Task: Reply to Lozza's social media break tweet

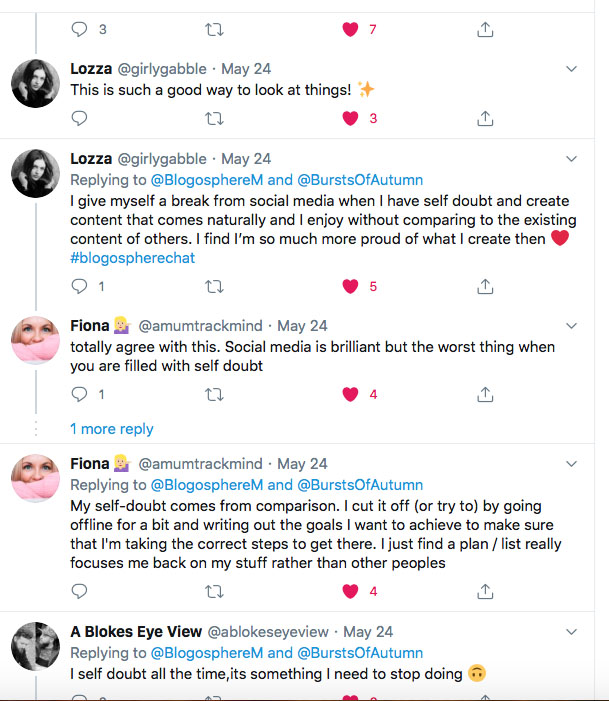Action: (x=80, y=286)
